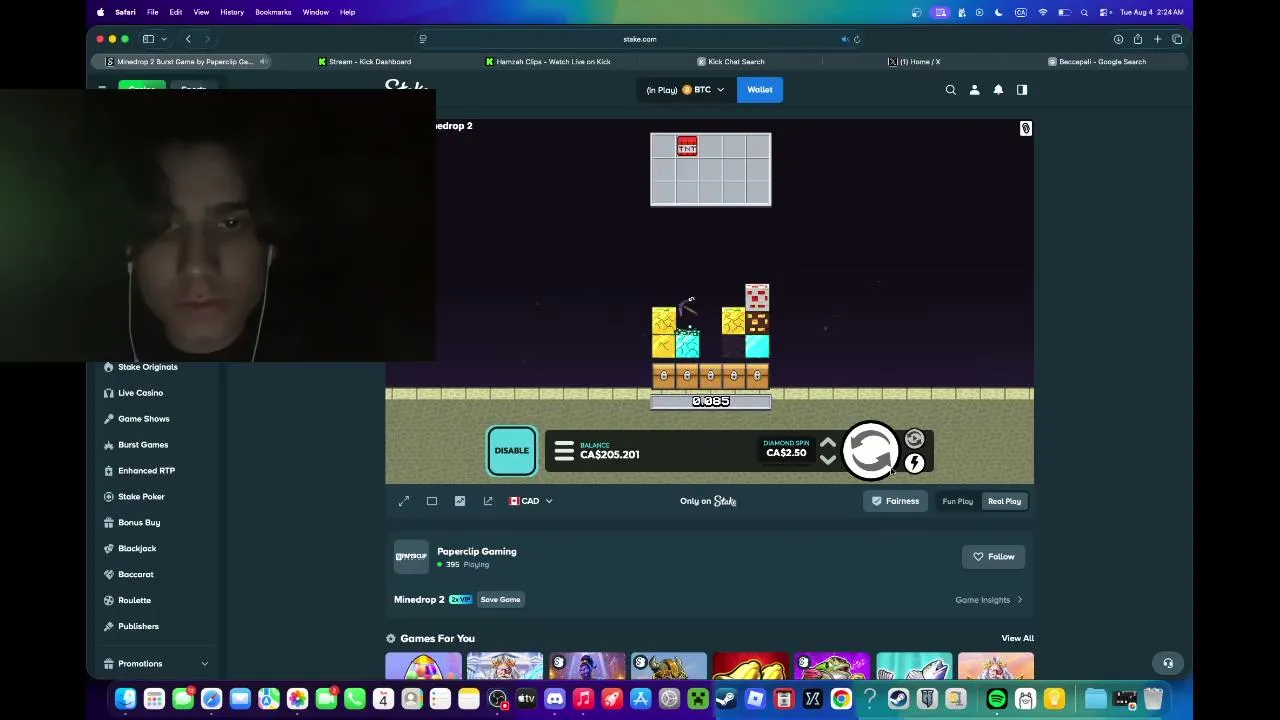
Task: Switch to Hamzah Clips Kick tab
Action: point(548,62)
